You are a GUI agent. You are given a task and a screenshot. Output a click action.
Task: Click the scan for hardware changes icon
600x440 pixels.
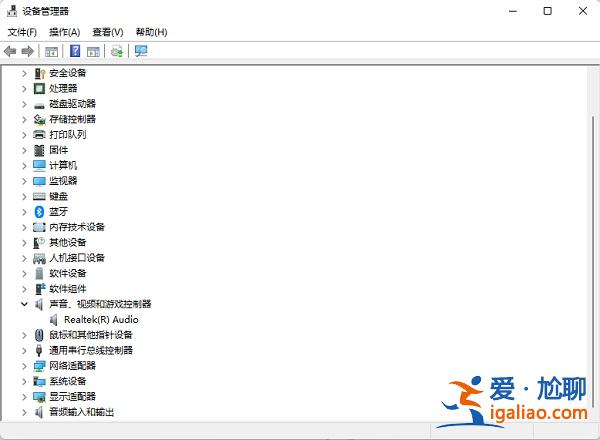pos(117,51)
